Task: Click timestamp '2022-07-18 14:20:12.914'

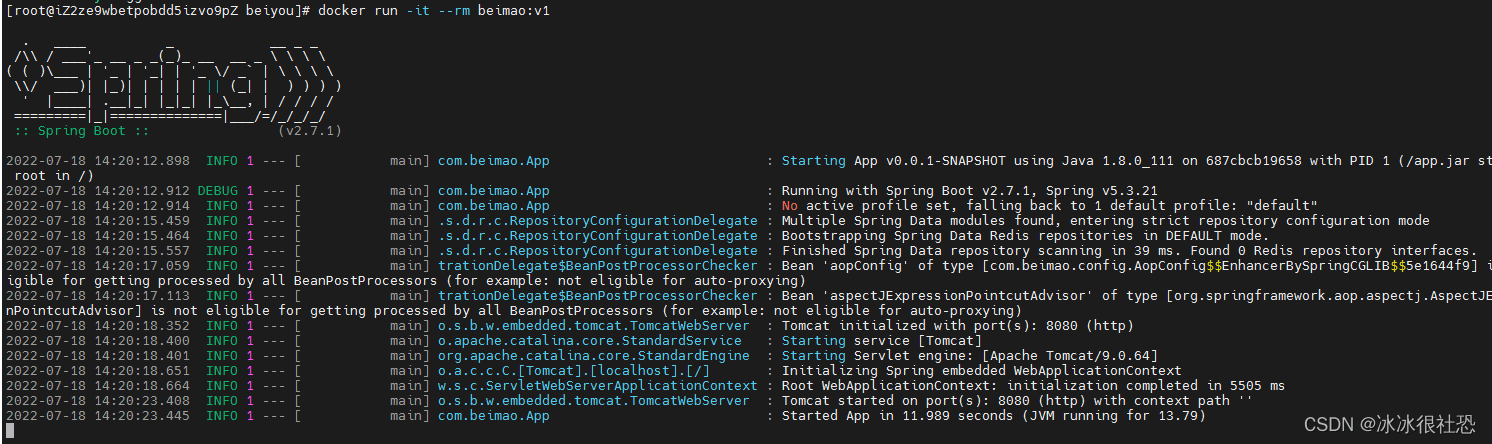Action: pos(97,206)
